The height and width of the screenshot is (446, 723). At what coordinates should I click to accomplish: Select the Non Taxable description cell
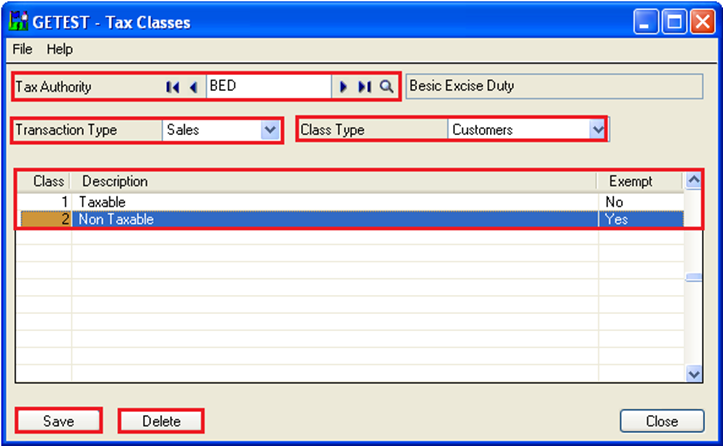coord(335,219)
